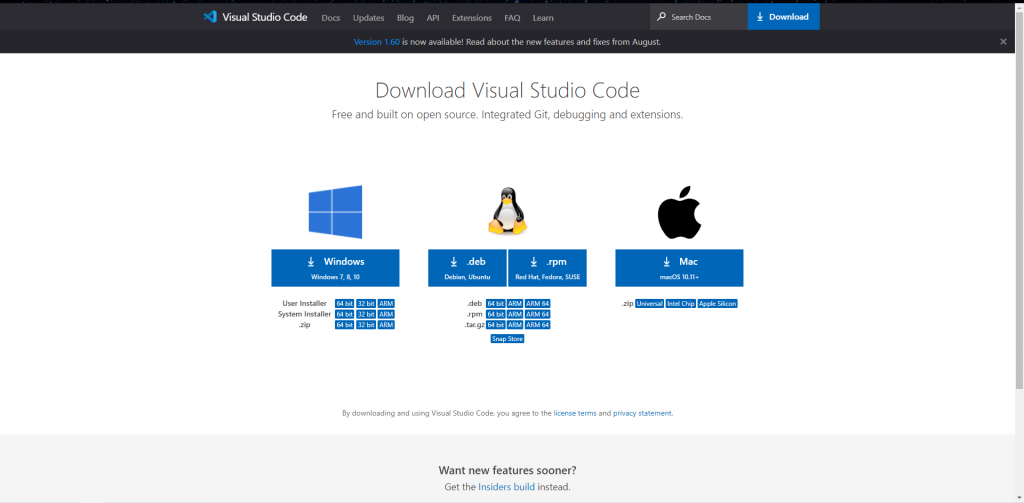
Task: Select Linux .deb 64 bit
Action: (496, 304)
